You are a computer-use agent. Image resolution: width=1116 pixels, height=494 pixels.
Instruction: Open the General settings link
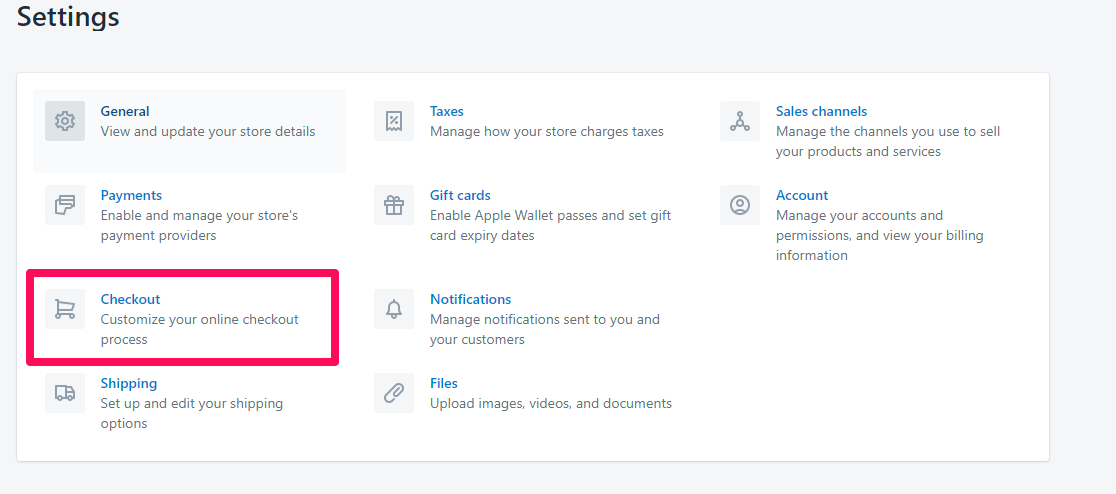pyautogui.click(x=125, y=111)
